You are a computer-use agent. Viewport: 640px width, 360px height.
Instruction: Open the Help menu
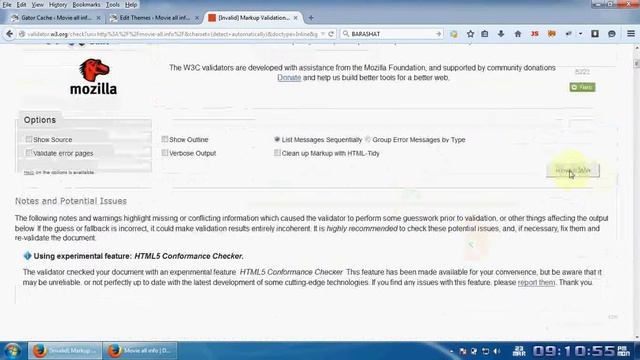click(x=131, y=4)
